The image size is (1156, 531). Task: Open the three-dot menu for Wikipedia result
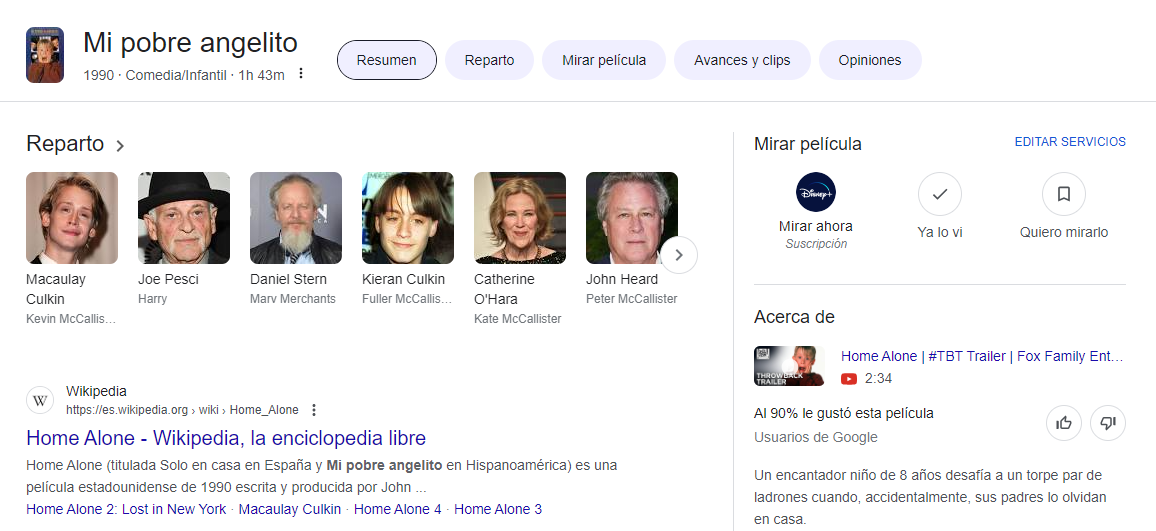314,409
